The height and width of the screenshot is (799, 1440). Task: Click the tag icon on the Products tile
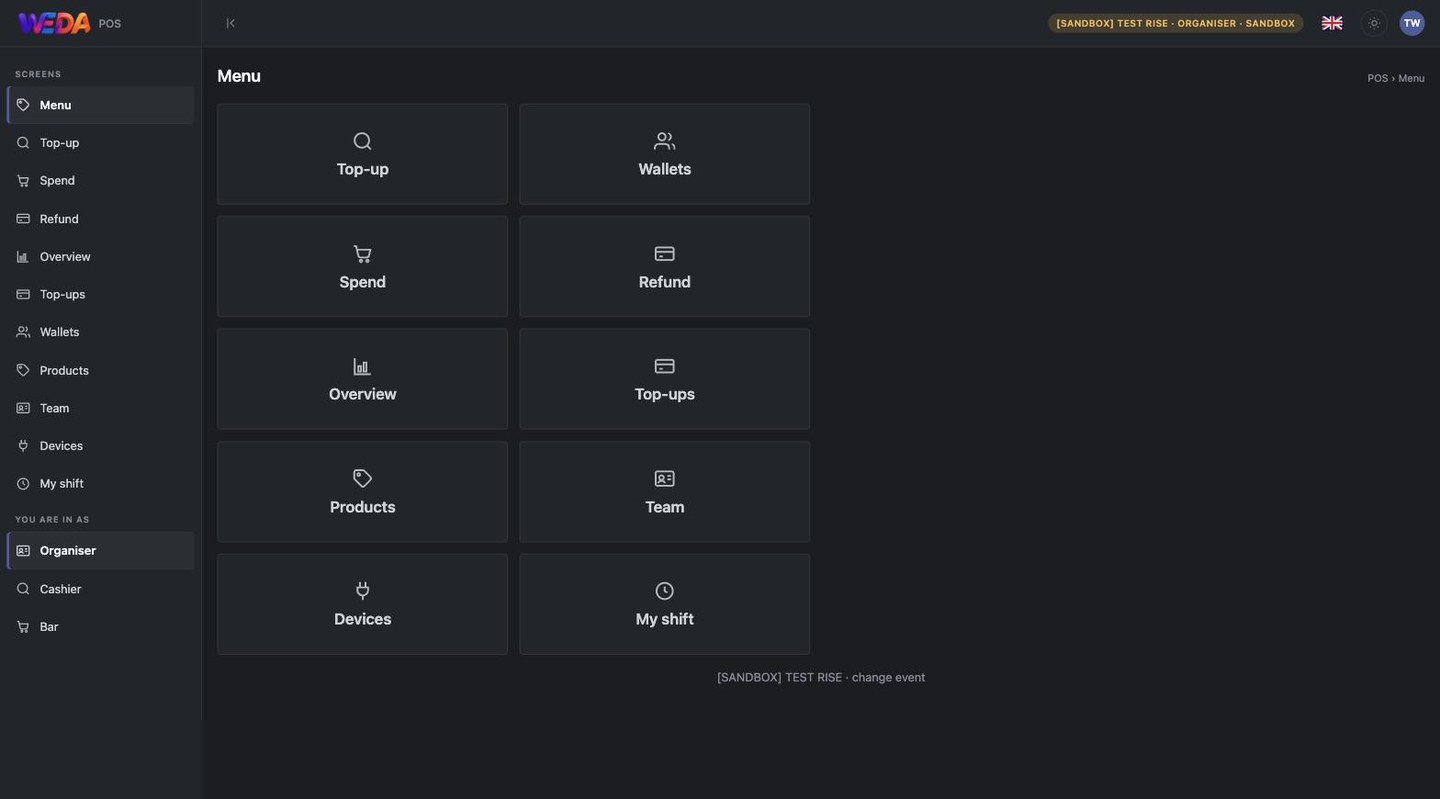pos(363,479)
